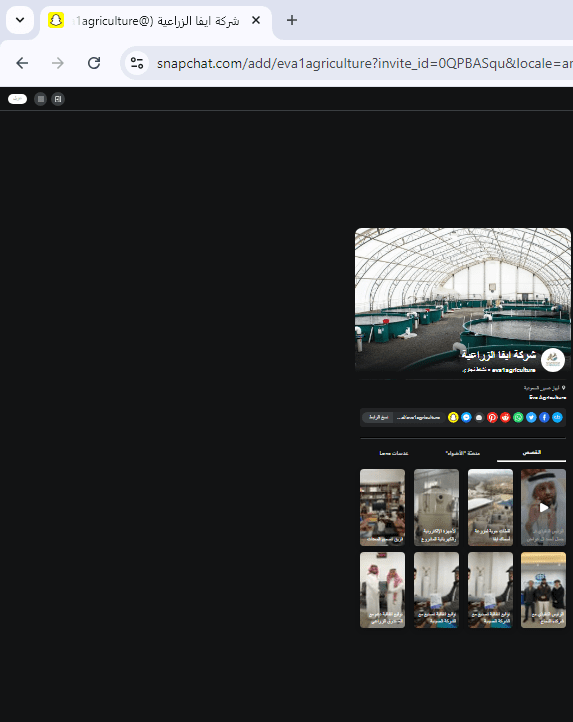
Task: Click the Snapchat ghost favicon on tab
Action: coord(56,20)
